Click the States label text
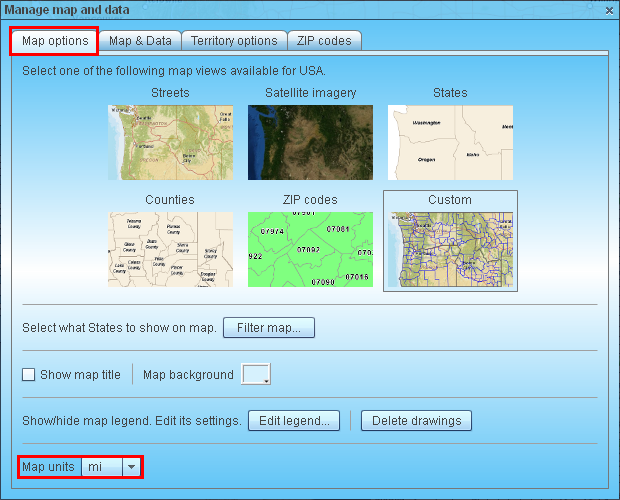Image resolution: width=620 pixels, height=500 pixels. point(450,93)
